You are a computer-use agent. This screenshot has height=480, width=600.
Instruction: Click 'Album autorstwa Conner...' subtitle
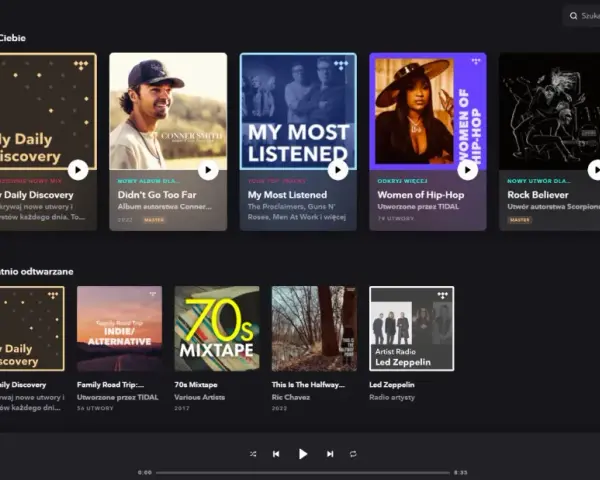(165, 207)
